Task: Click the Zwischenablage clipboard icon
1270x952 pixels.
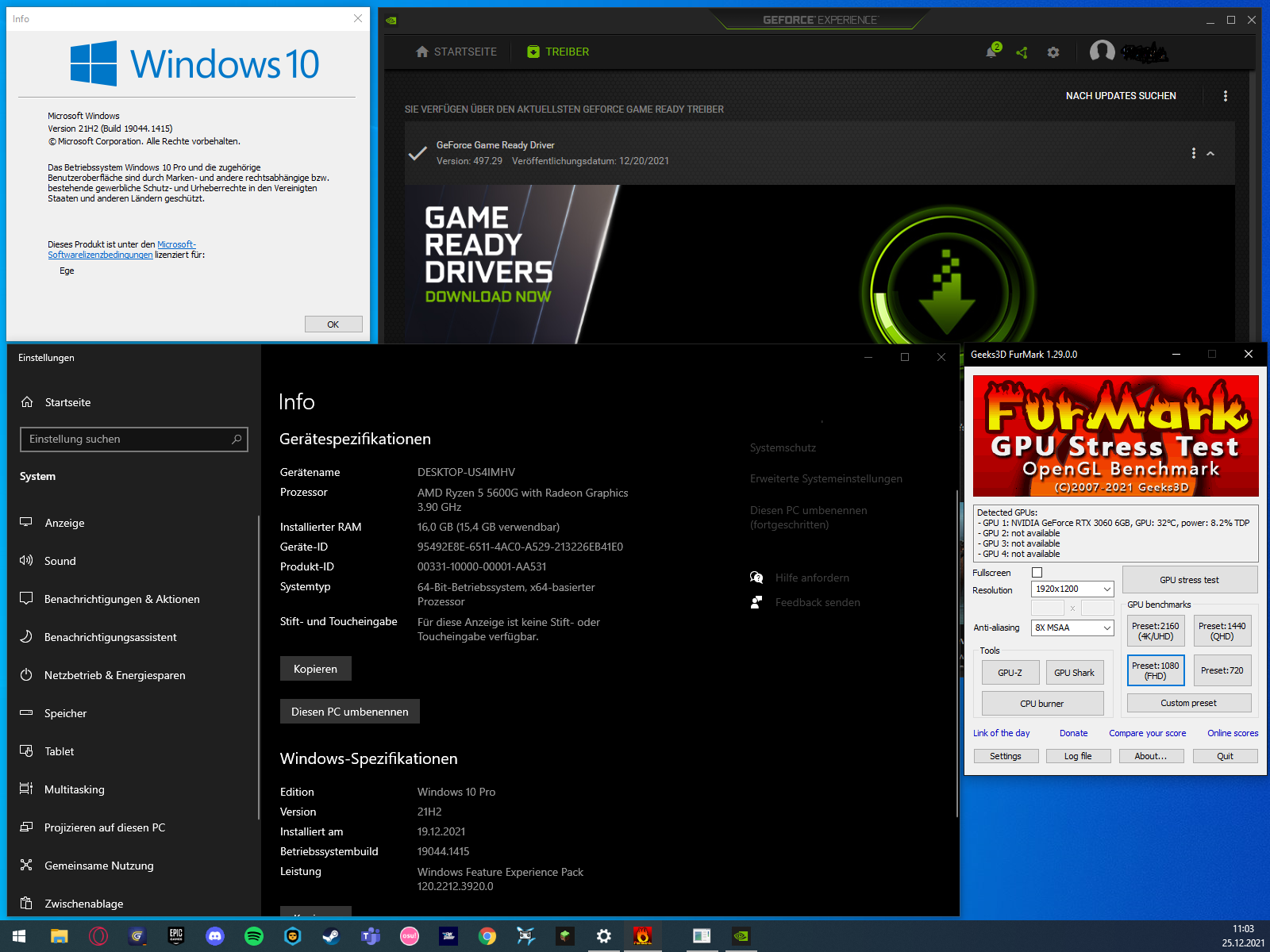Action: (x=26, y=903)
